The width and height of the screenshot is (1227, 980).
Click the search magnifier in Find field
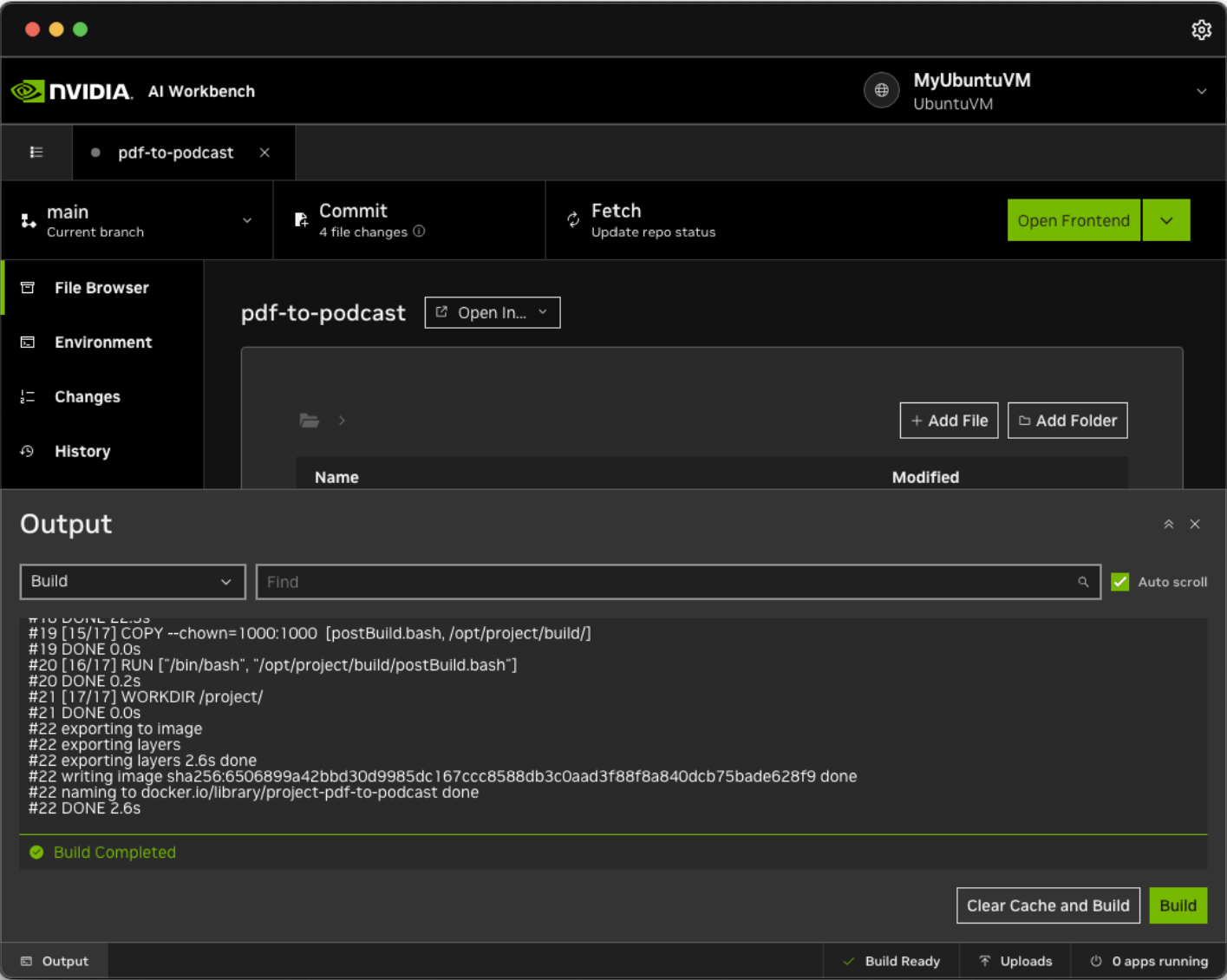pos(1083,582)
